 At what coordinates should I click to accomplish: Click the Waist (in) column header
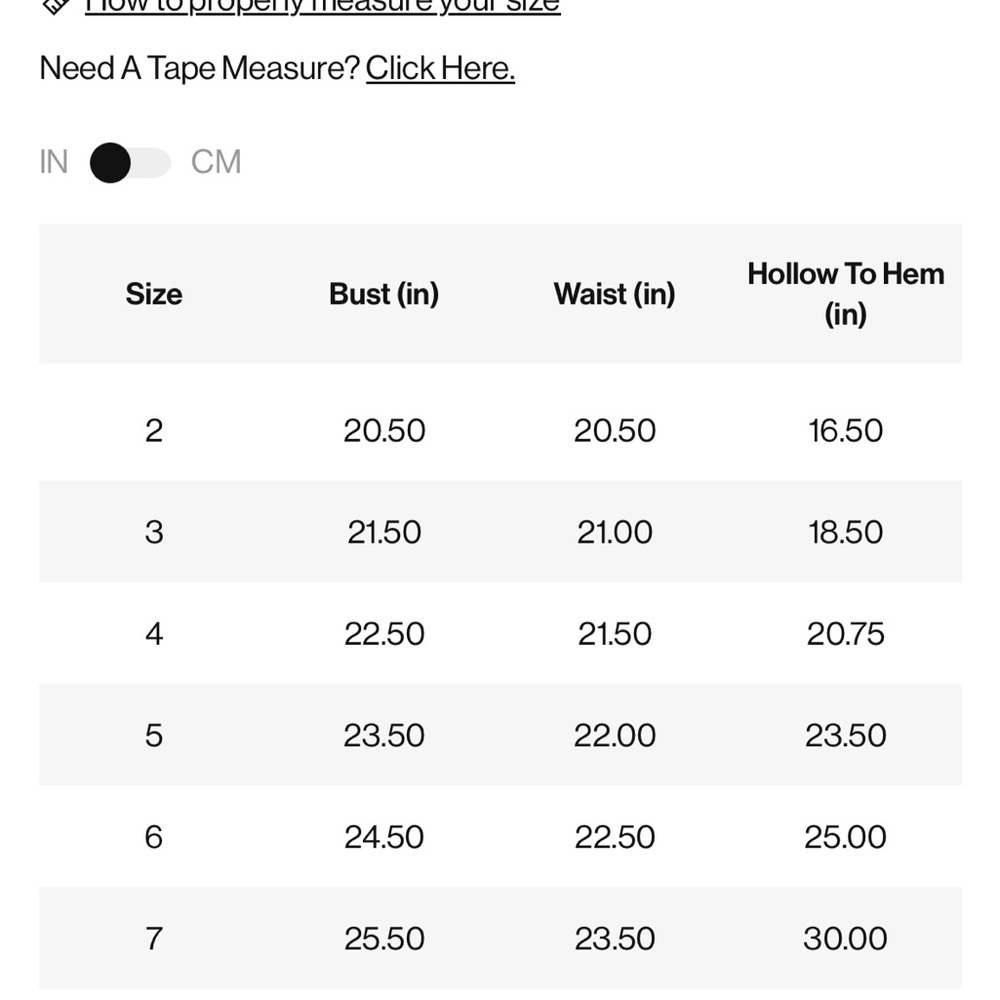click(x=615, y=294)
